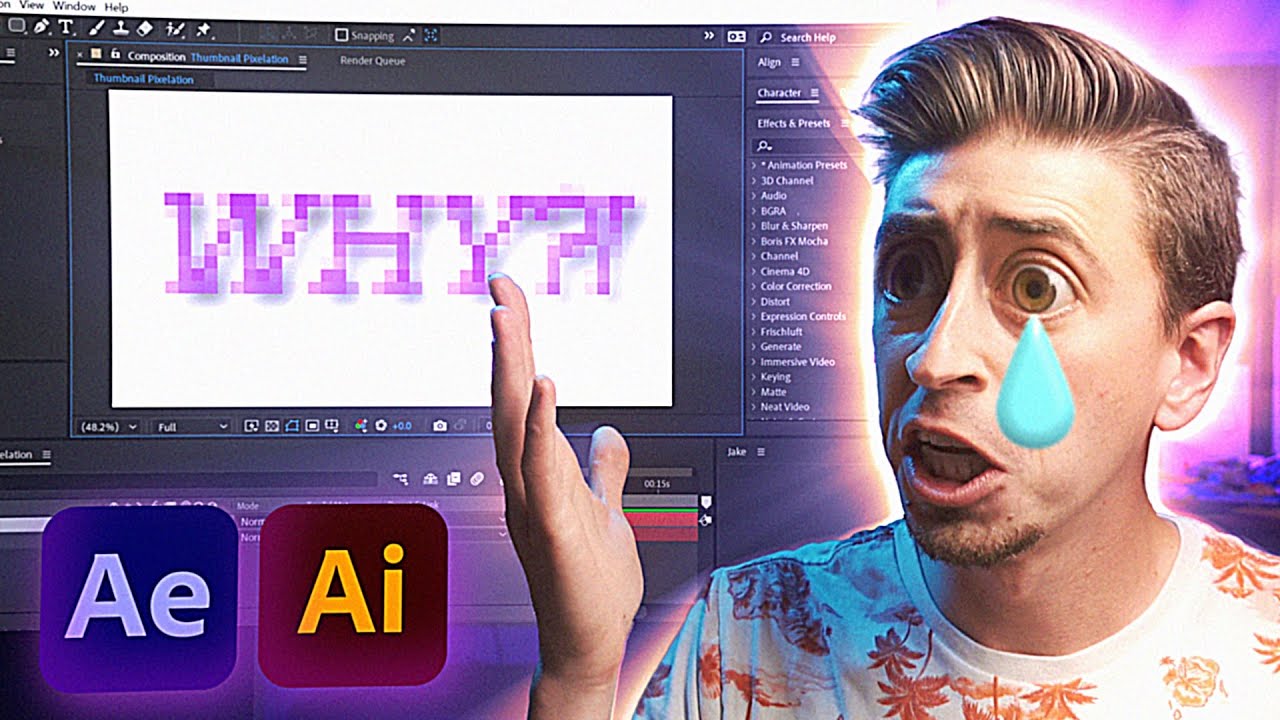1280x720 pixels.
Task: Click the composition icon in the Composition tab
Action: [96, 54]
